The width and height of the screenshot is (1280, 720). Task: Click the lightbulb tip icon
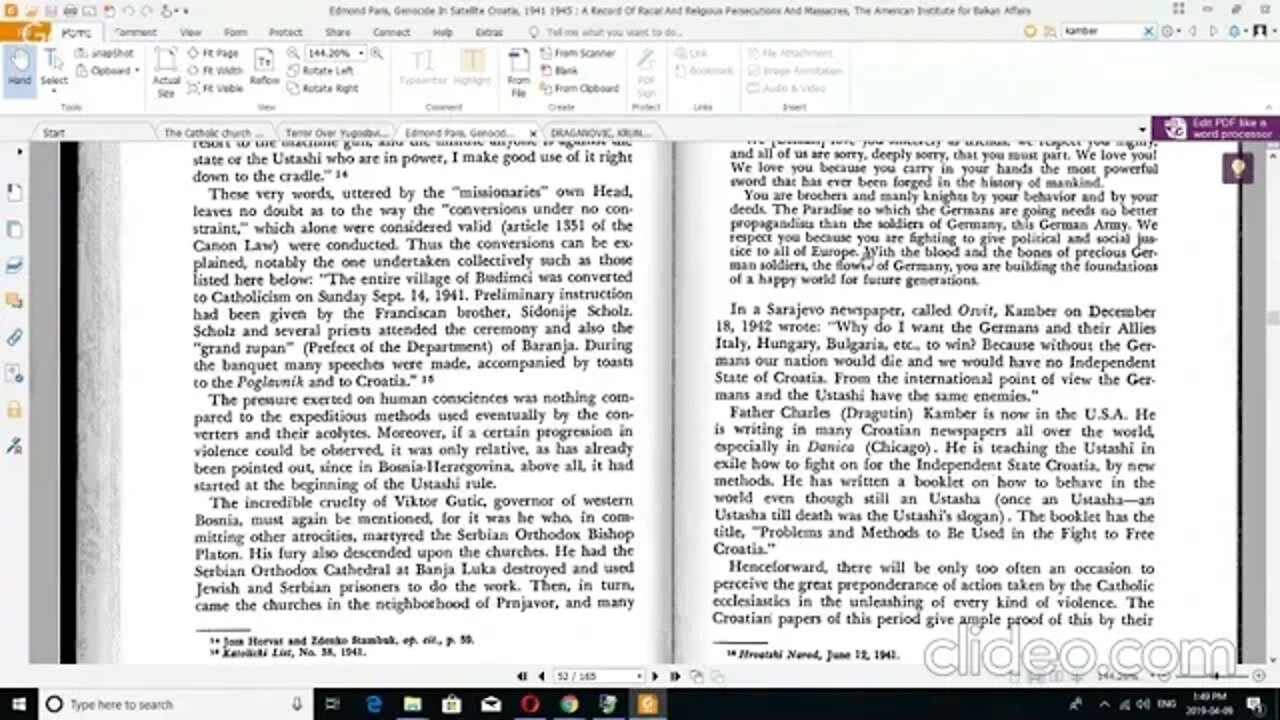(x=1237, y=168)
